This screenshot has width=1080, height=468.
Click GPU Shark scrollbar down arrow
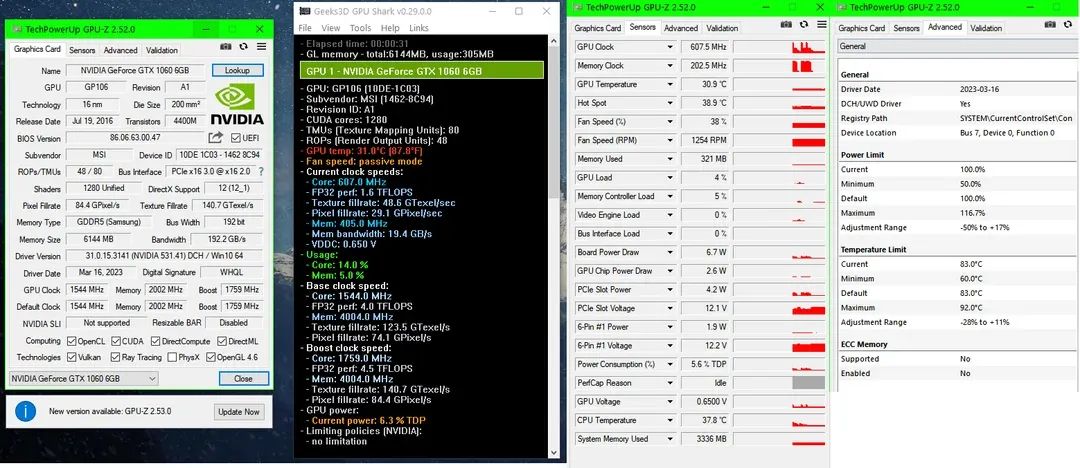[553, 452]
